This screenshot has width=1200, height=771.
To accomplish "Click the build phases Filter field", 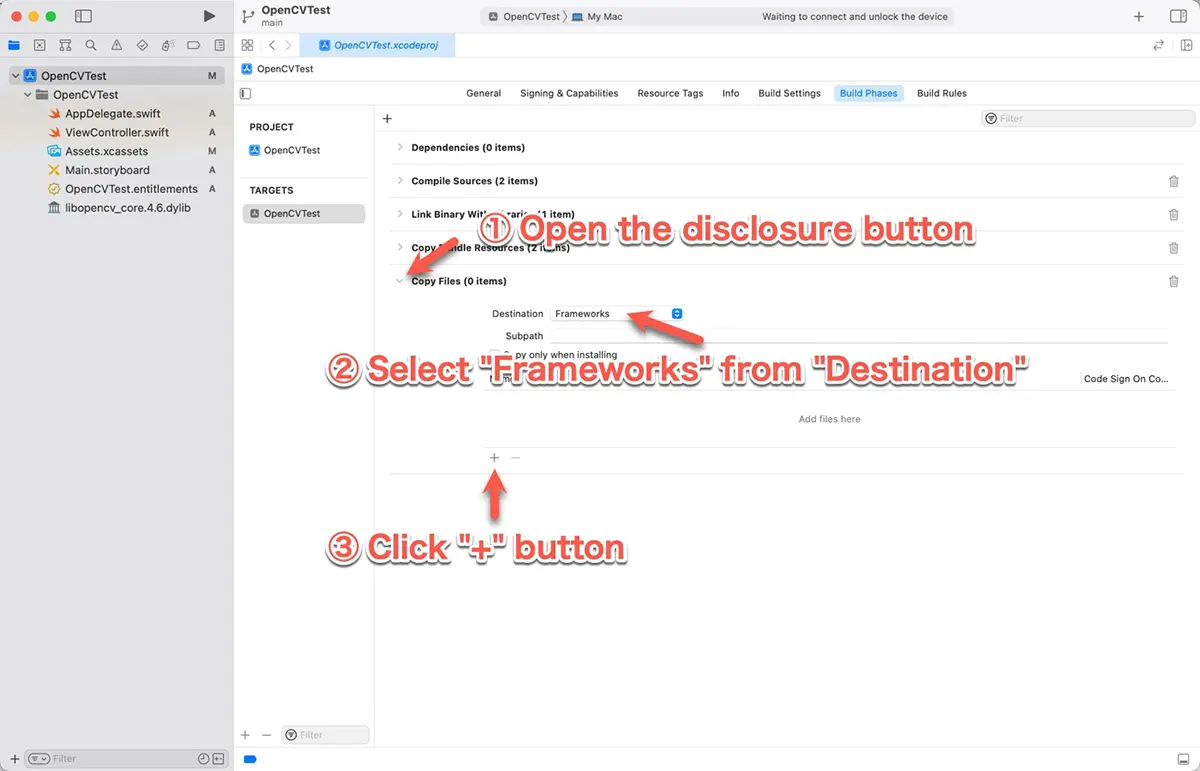I will point(1088,118).
